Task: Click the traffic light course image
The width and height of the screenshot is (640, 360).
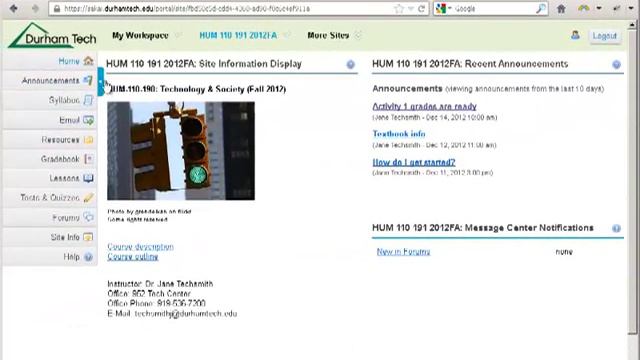Action: [x=181, y=151]
